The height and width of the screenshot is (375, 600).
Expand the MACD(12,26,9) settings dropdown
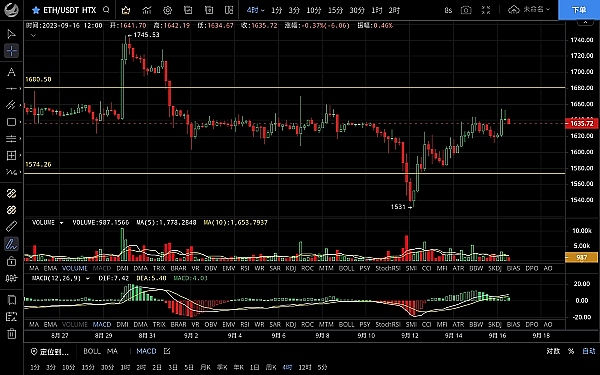(x=88, y=279)
